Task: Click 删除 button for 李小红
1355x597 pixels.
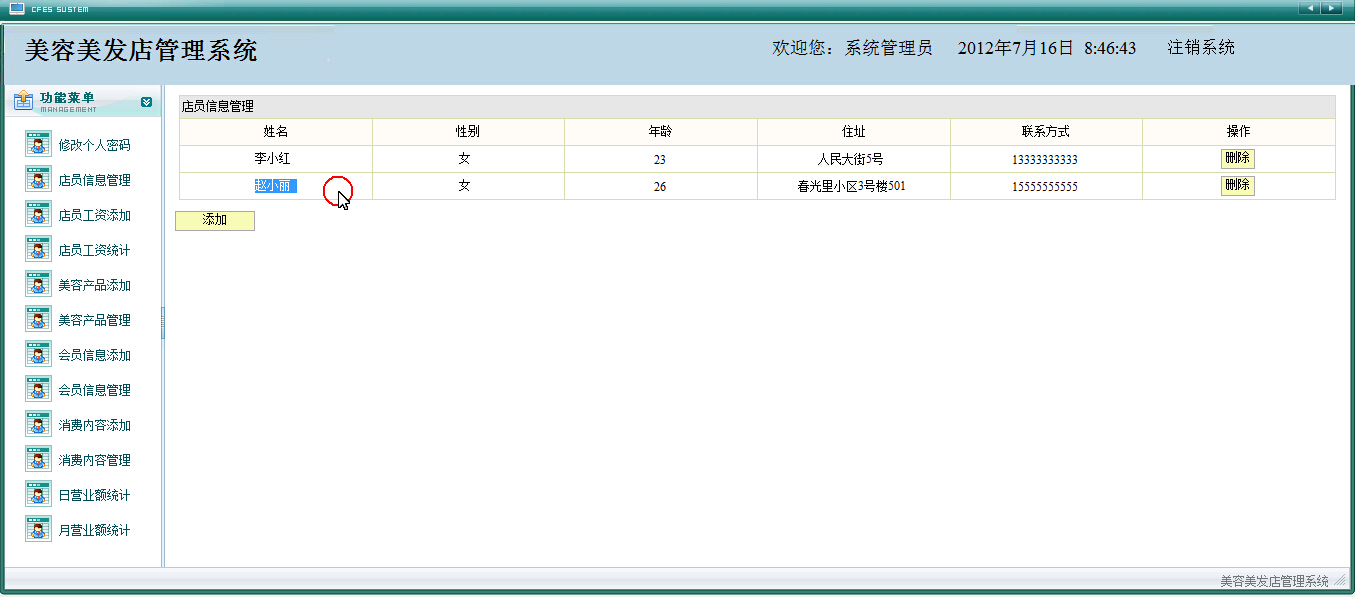Action: [1237, 158]
